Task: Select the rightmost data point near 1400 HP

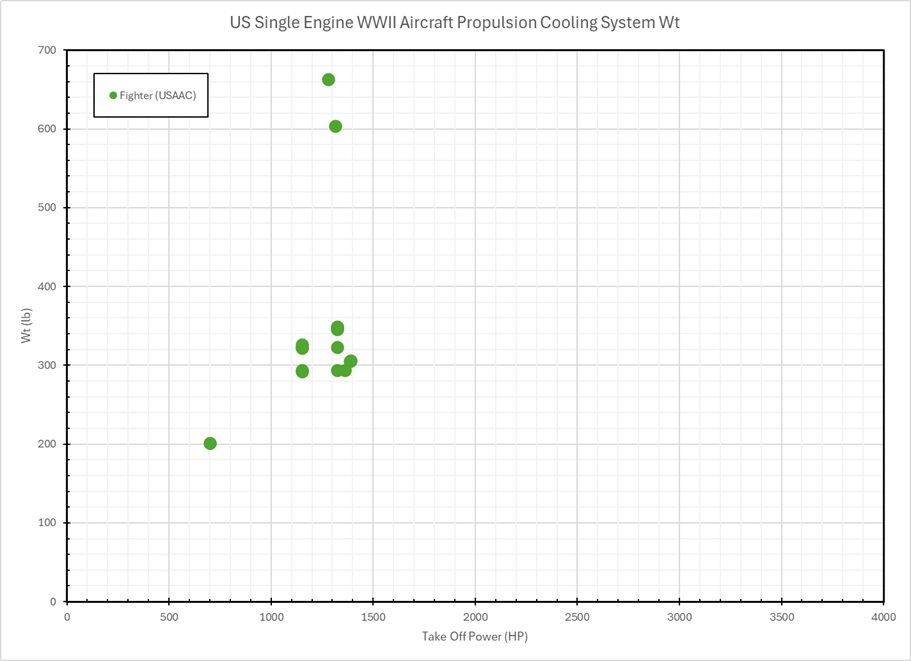Action: click(x=350, y=362)
